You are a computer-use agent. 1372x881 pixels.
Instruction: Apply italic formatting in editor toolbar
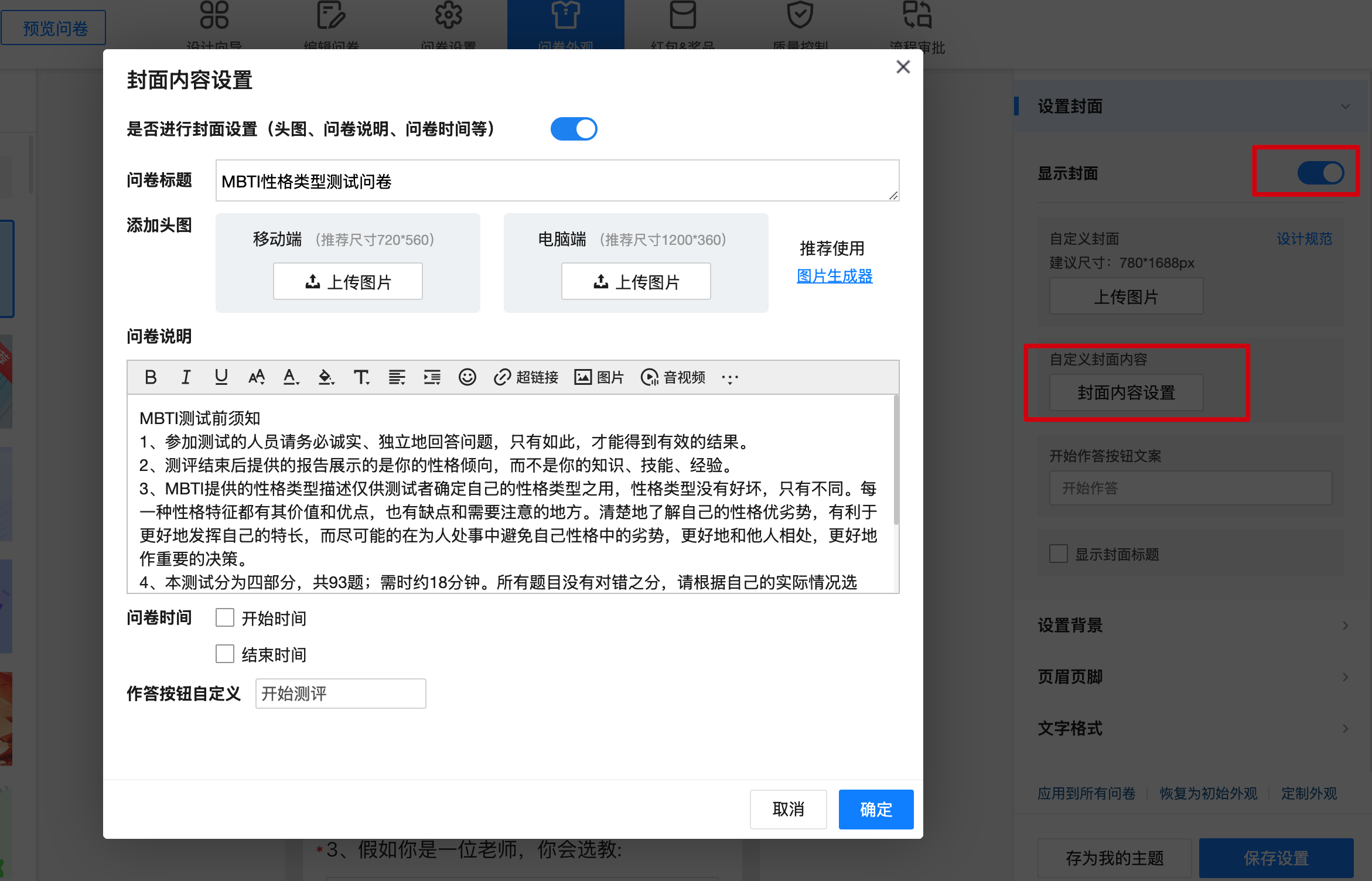186,377
